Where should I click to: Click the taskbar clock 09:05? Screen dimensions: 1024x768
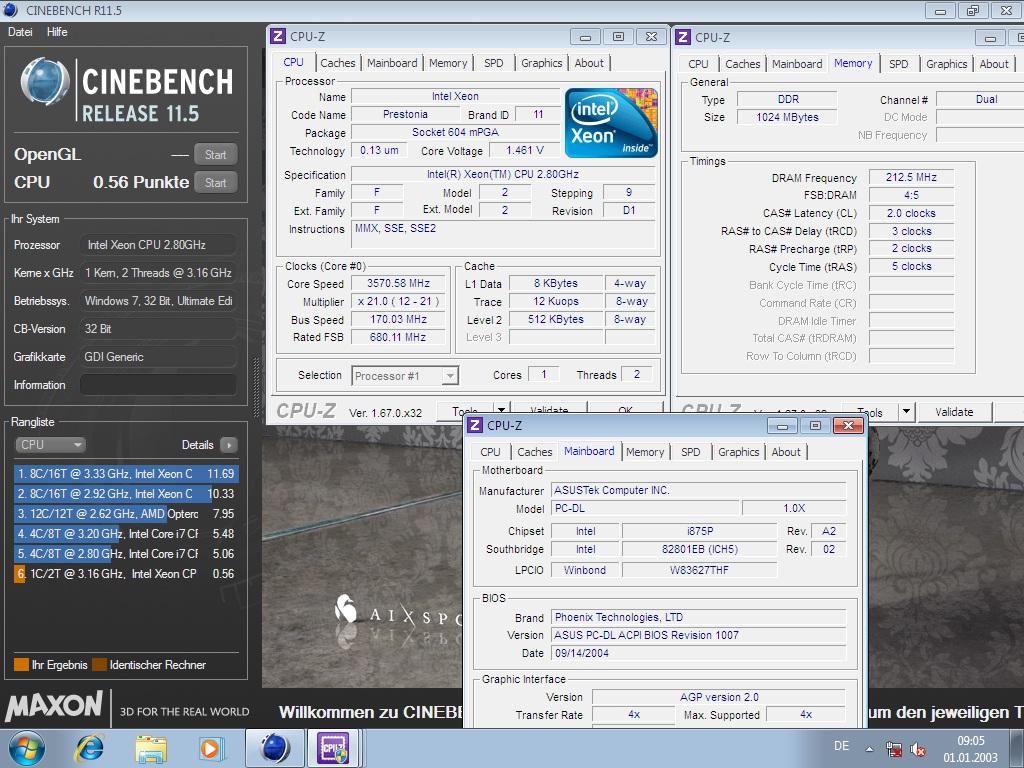pyautogui.click(x=970, y=741)
